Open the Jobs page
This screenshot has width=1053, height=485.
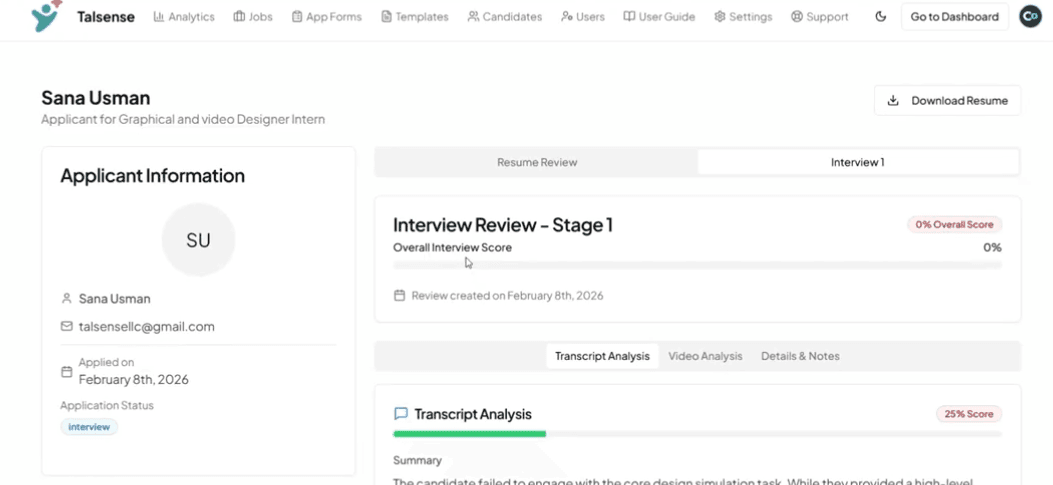pos(253,17)
